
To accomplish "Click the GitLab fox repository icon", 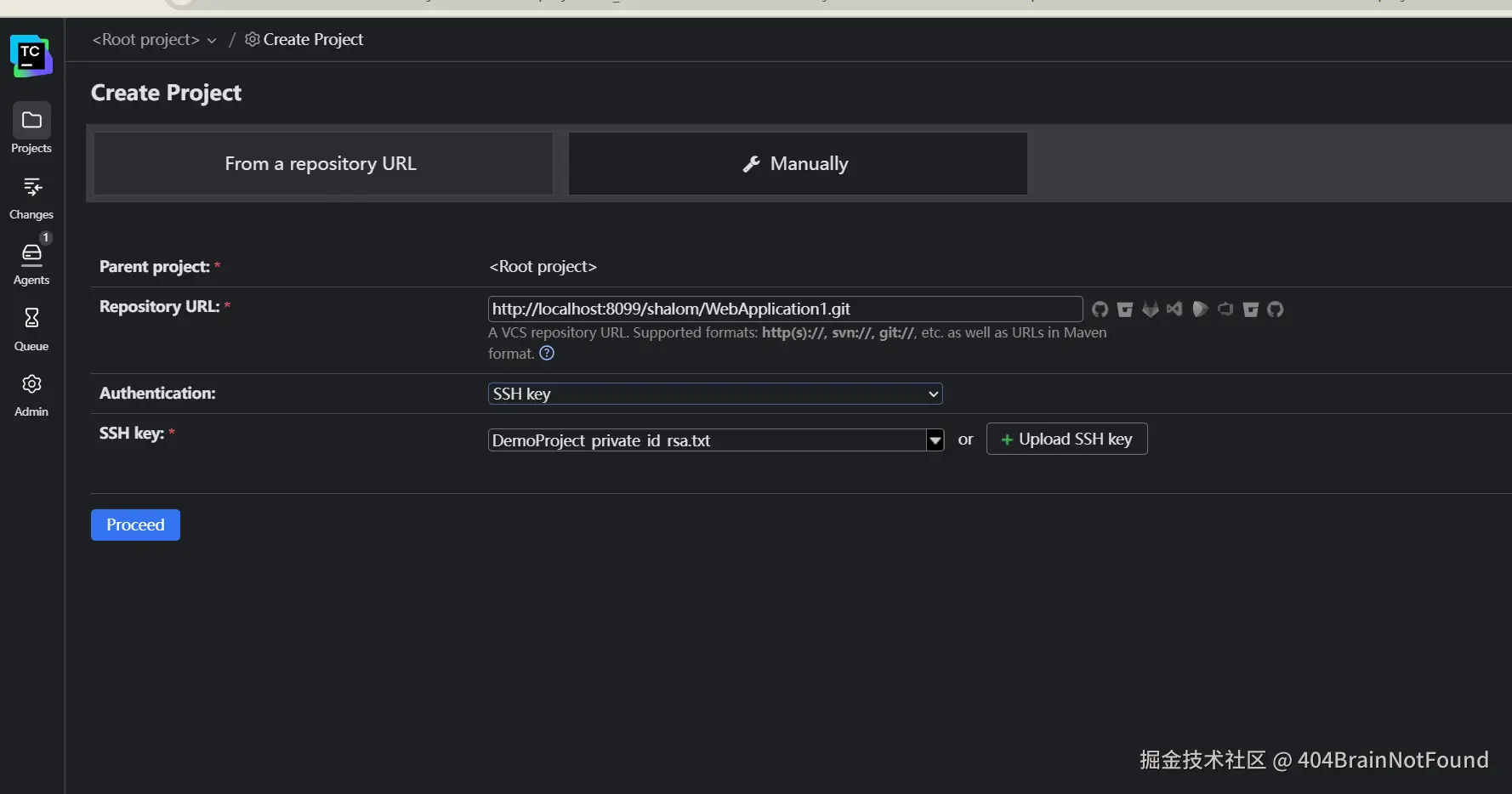I will [1150, 309].
